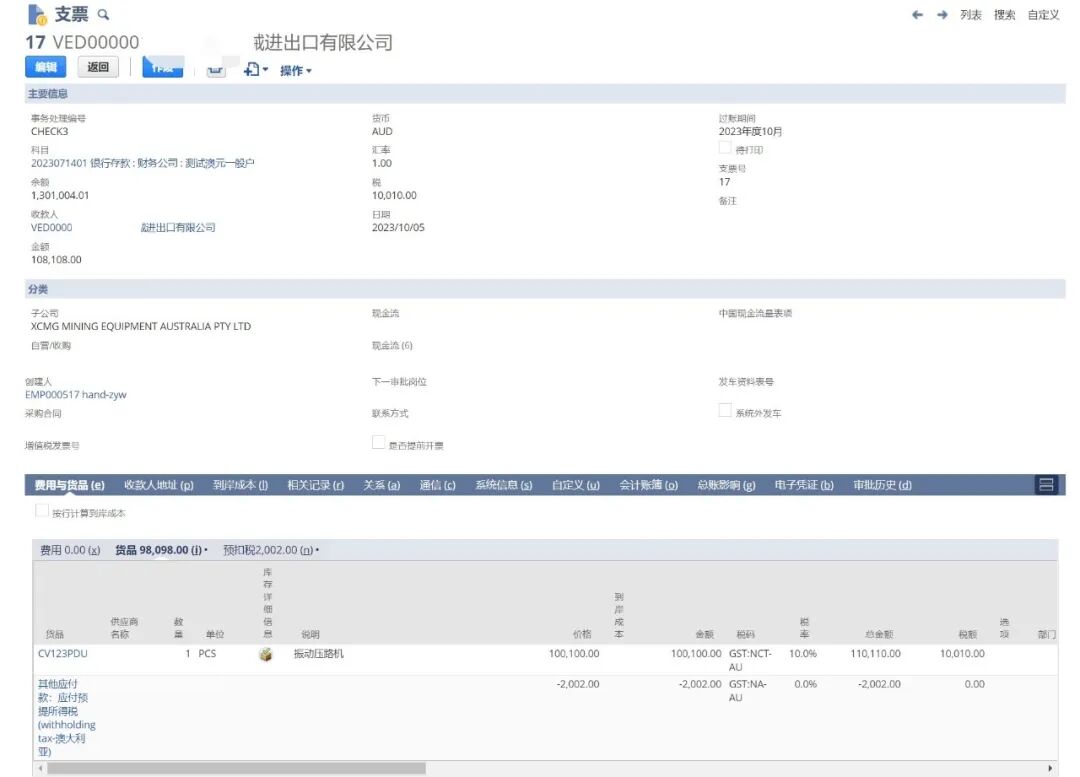
Task: Click the check record document icon
Action: (37, 14)
